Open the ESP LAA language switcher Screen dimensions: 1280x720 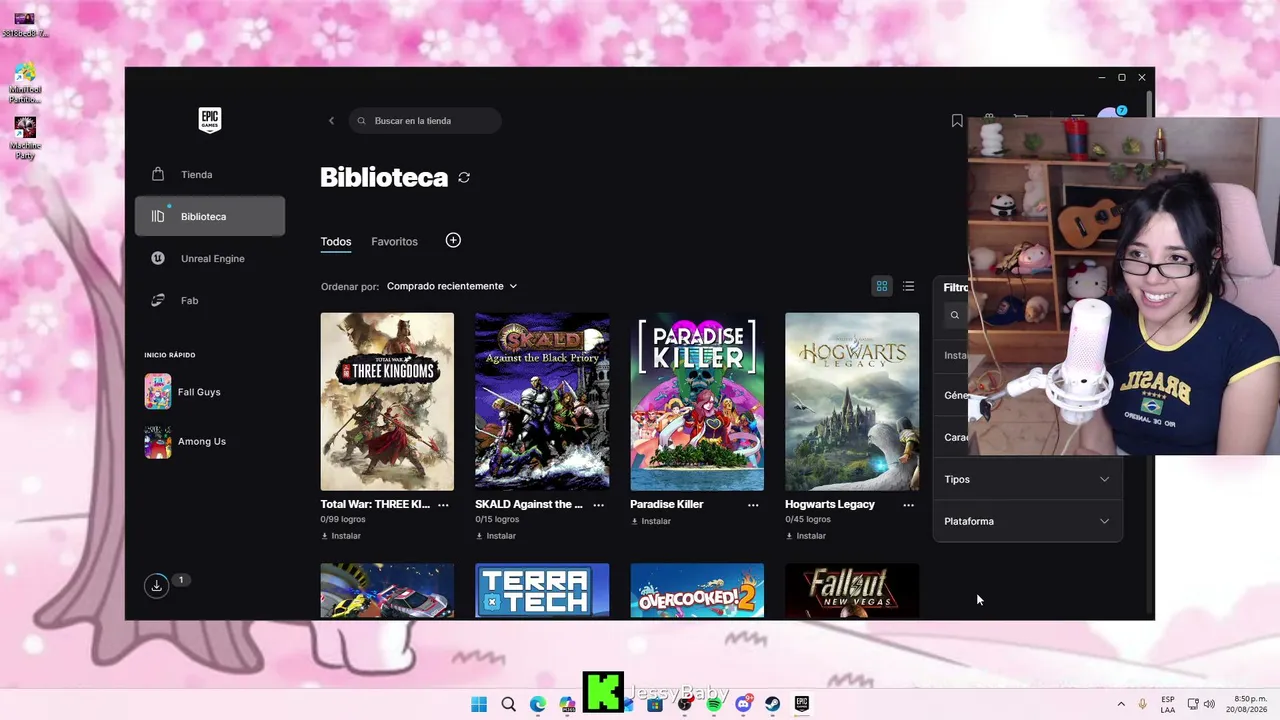coord(1168,704)
